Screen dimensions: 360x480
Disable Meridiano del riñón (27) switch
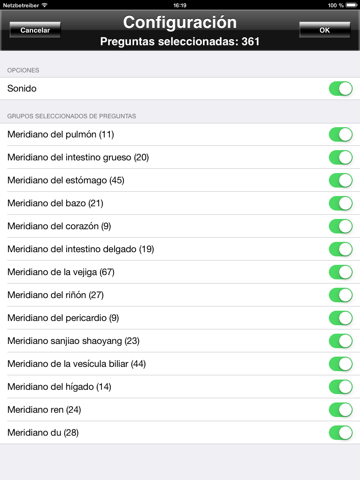pos(341,295)
